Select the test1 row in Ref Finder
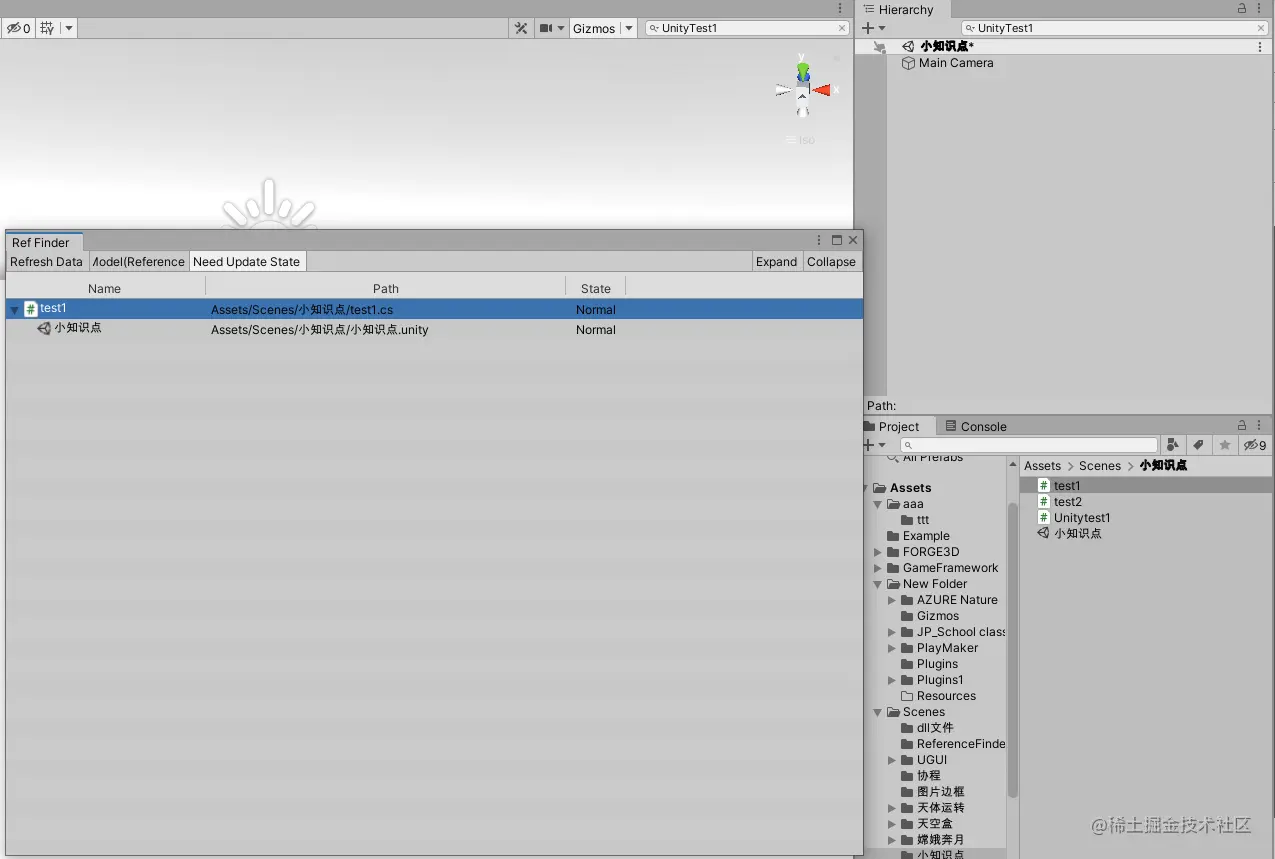 (434, 309)
